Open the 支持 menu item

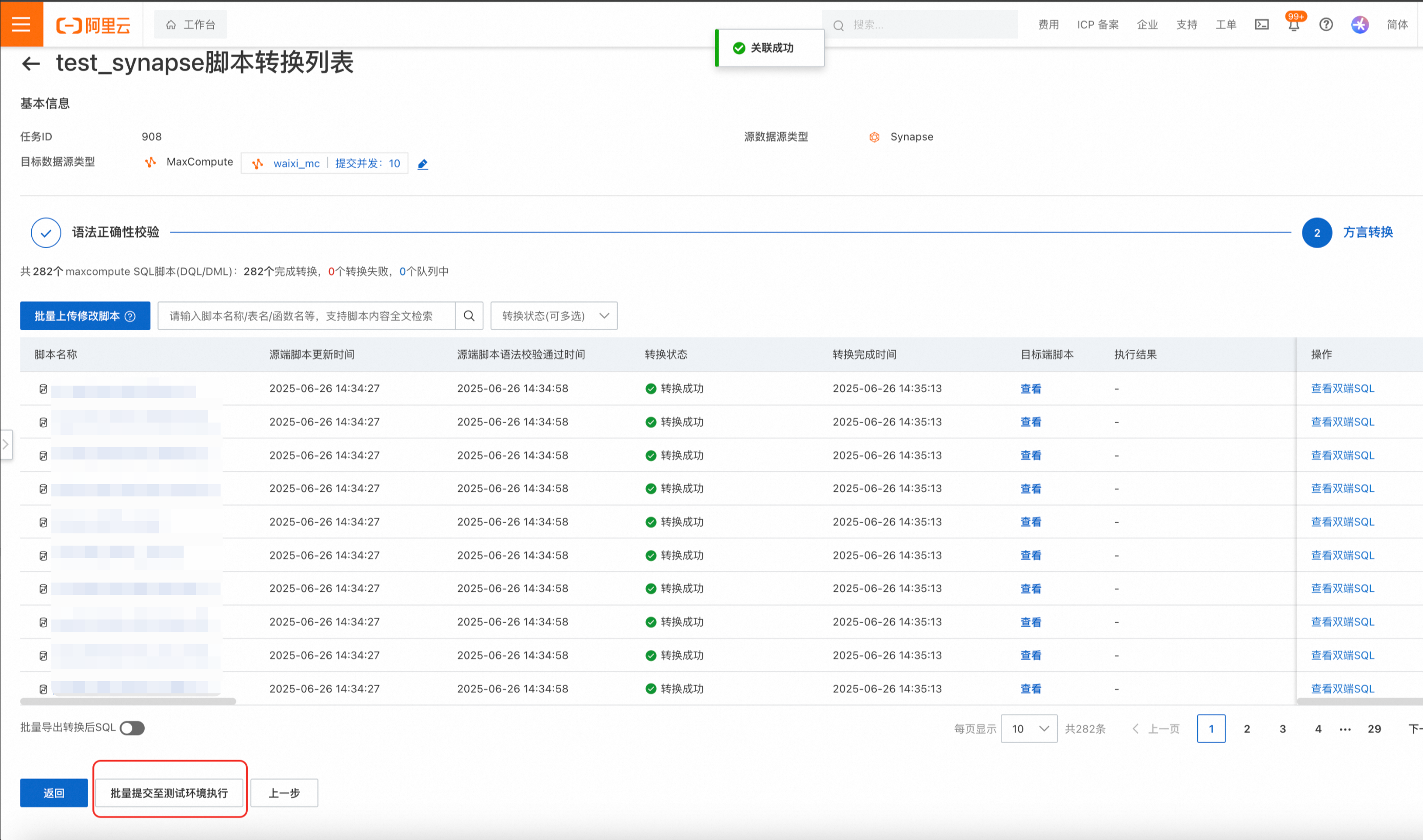pos(1187,24)
